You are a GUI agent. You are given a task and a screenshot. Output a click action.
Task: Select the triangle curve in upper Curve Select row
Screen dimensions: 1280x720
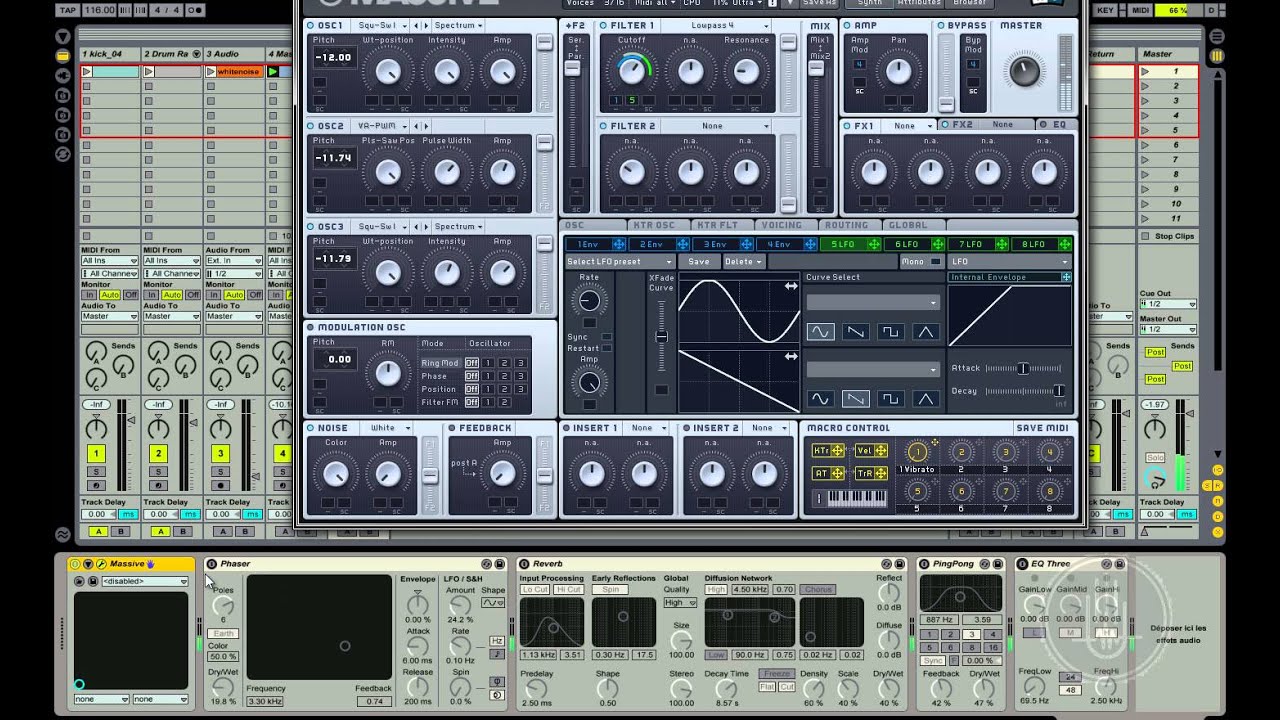click(x=925, y=332)
